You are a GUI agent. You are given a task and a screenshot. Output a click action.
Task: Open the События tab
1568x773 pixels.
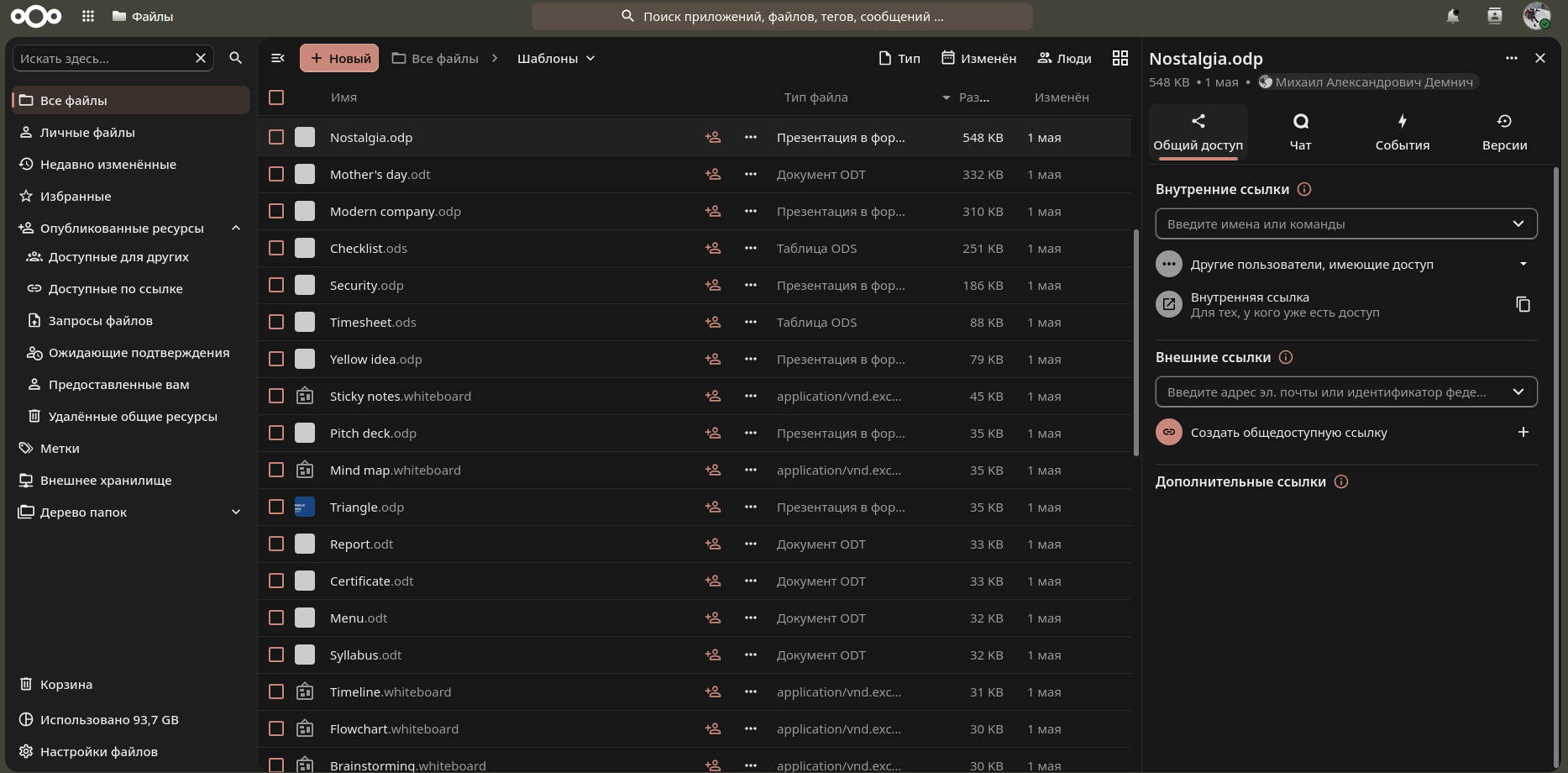pos(1402,132)
